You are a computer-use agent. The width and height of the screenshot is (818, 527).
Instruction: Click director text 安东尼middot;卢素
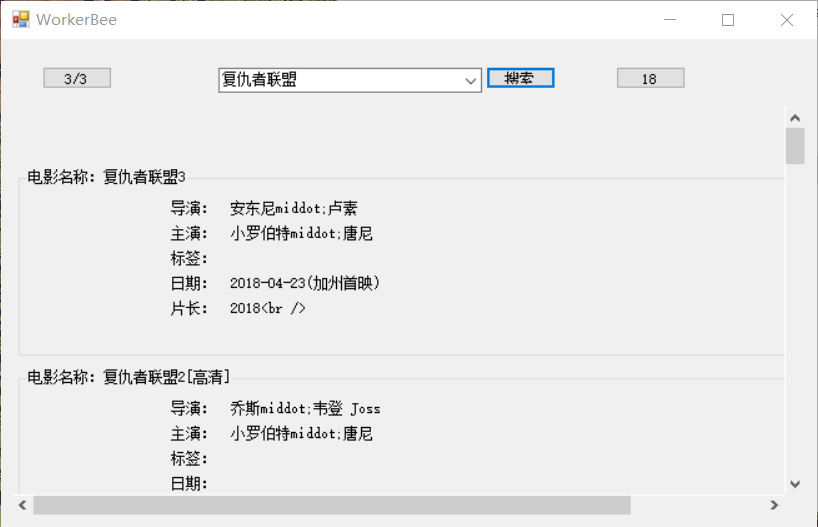click(294, 208)
